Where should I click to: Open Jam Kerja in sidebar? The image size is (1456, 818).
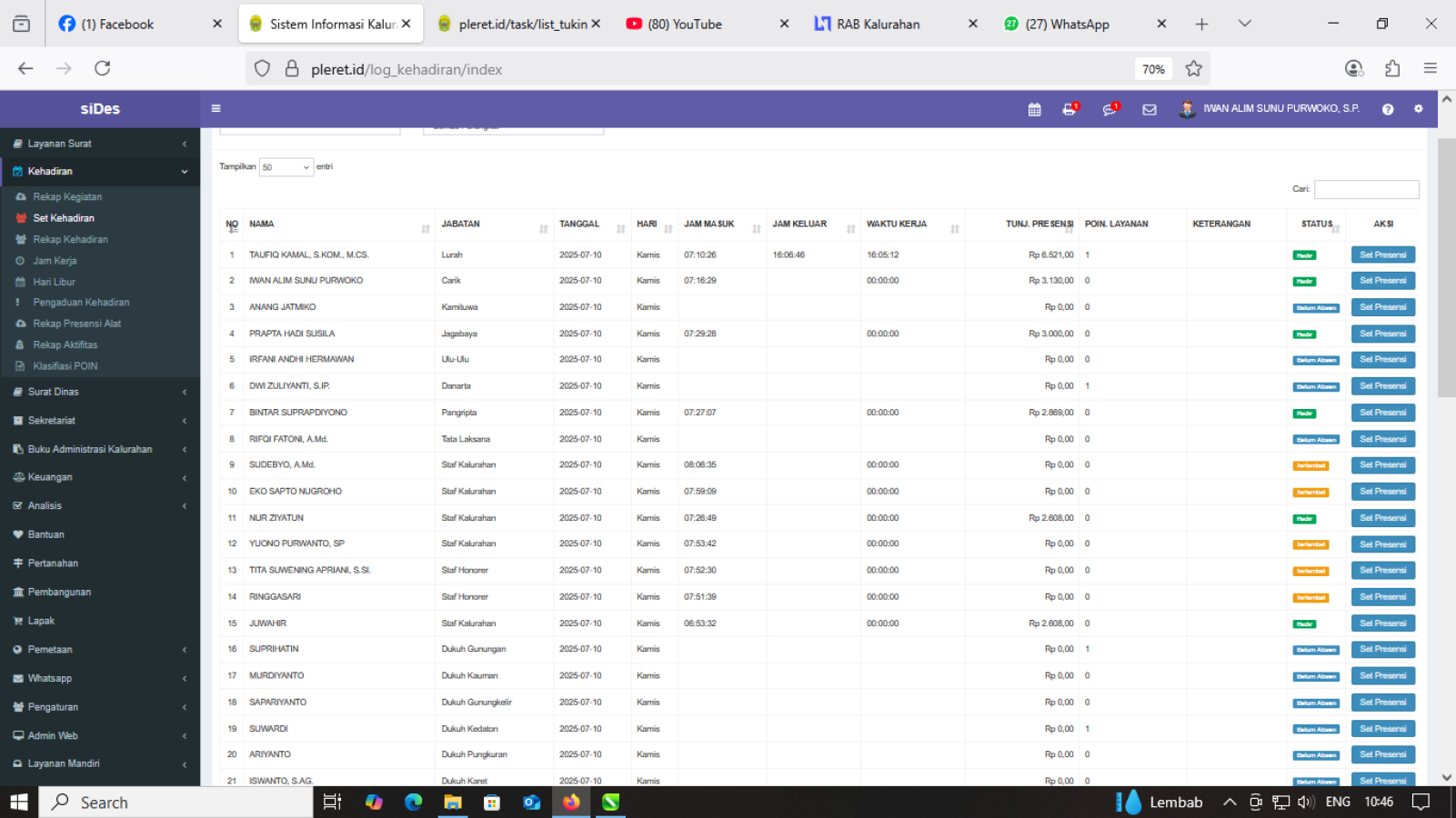tap(55, 261)
